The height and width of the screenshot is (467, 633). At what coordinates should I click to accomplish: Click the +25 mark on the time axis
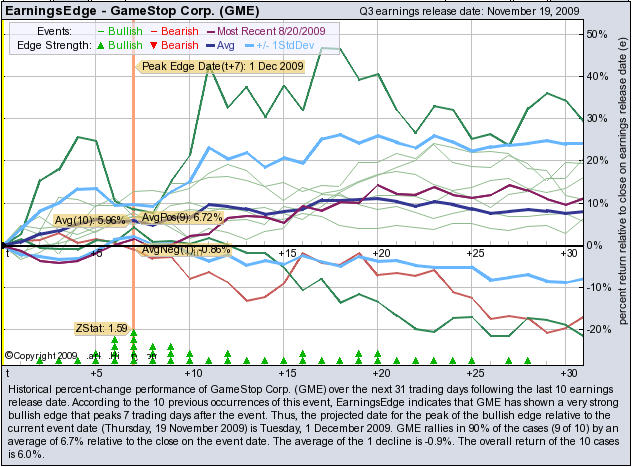[474, 254]
